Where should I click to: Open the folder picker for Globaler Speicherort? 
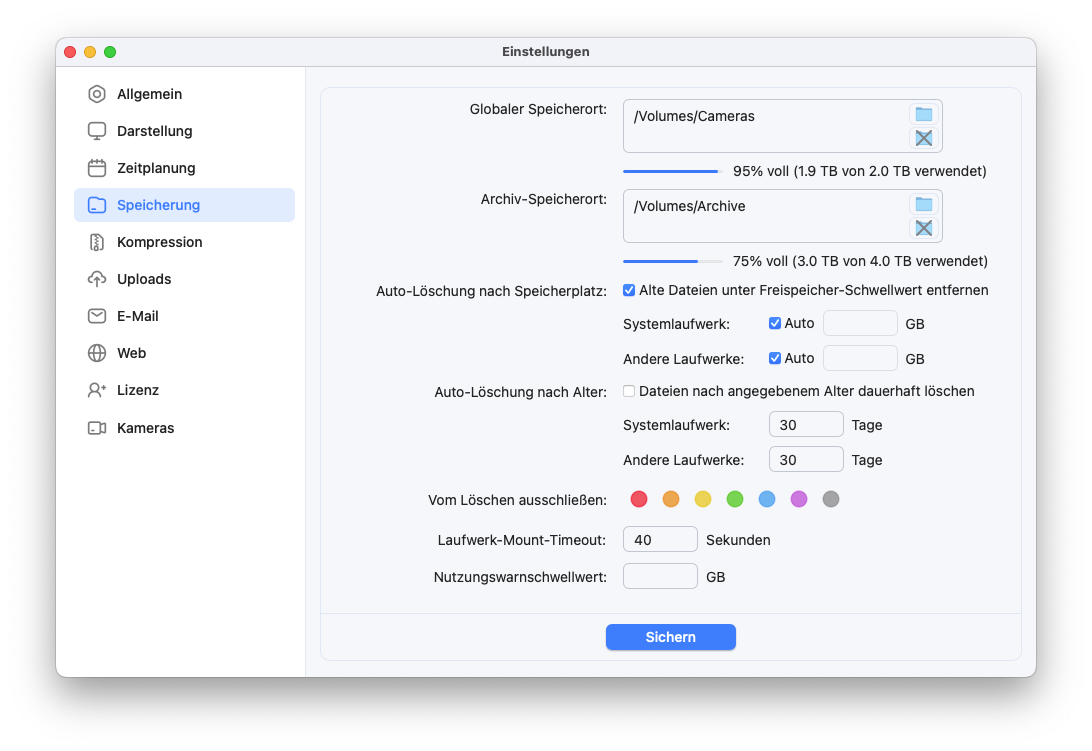pos(924,114)
